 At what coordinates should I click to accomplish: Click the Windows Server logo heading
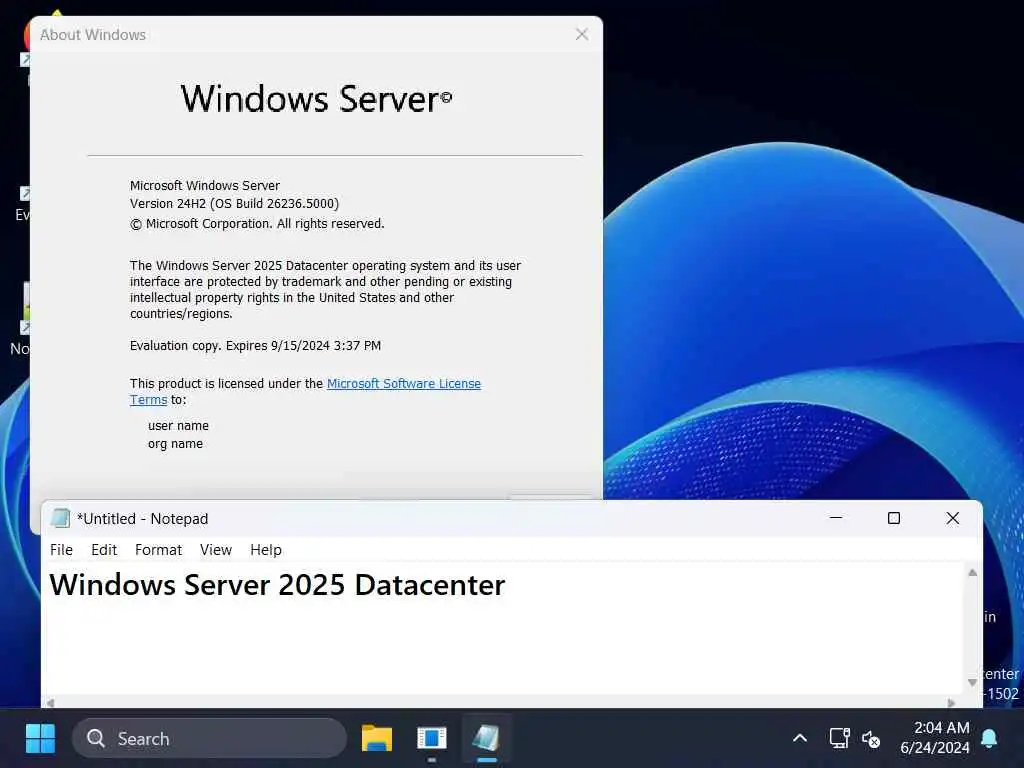[316, 99]
